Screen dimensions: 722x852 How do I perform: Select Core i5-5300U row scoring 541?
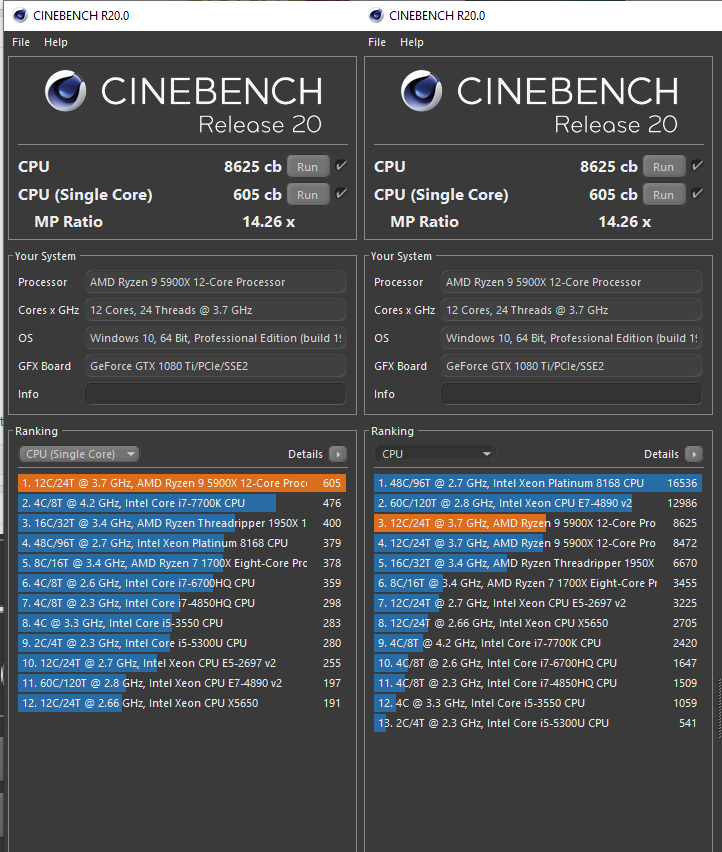coord(538,723)
